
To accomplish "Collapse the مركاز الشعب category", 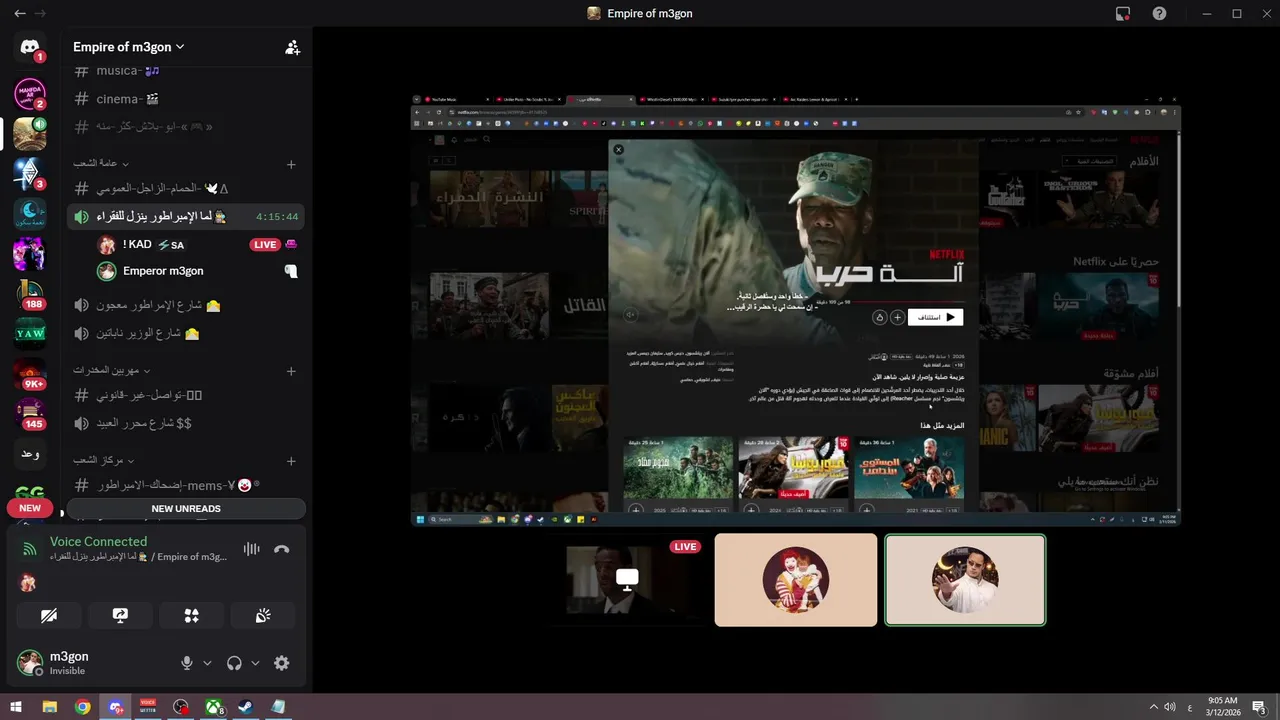I will (104, 460).
